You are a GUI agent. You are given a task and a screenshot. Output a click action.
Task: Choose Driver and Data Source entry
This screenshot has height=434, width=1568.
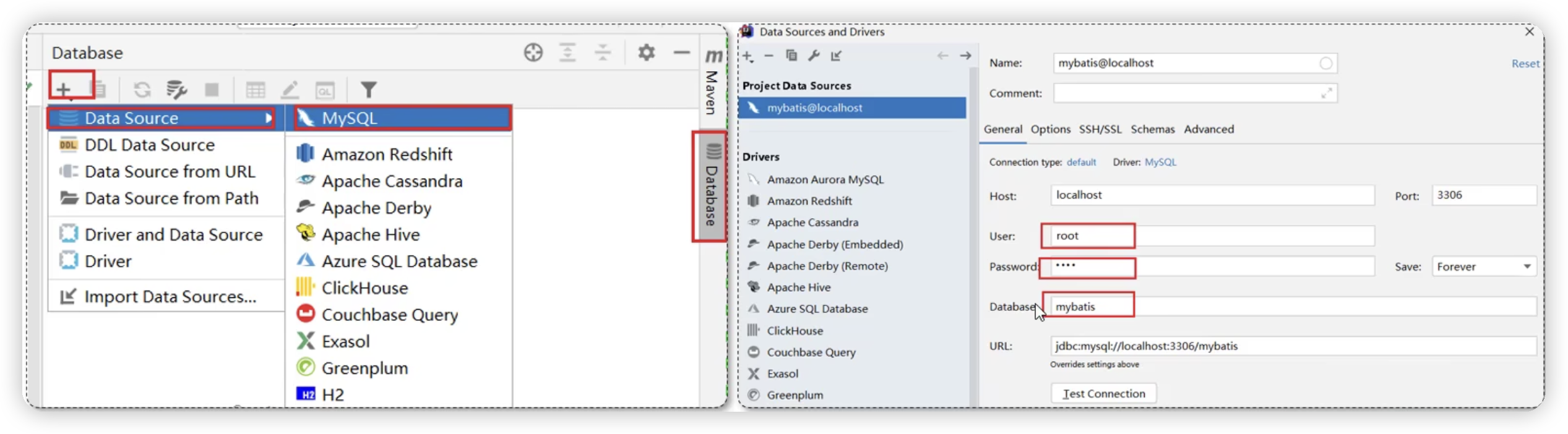166,234
